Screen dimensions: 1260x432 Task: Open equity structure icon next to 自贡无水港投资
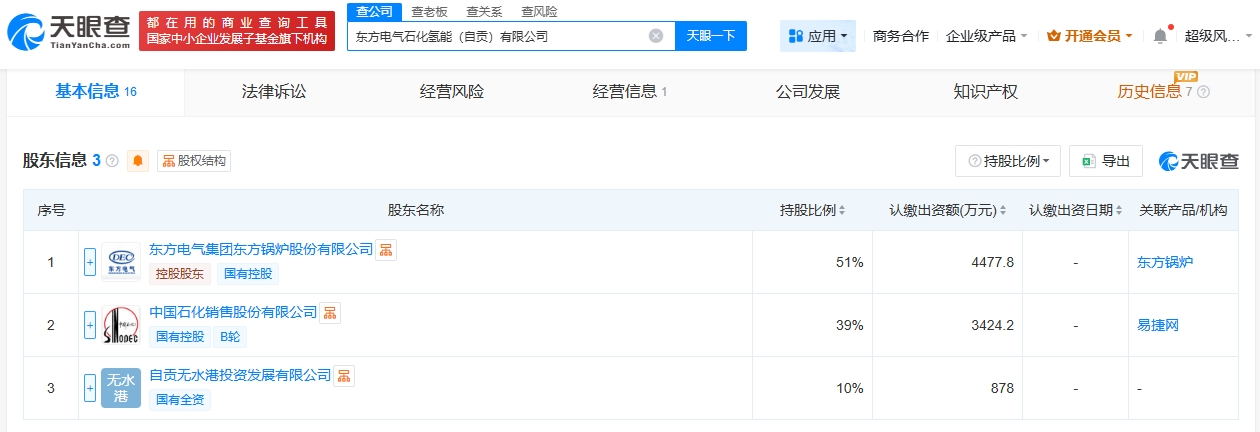point(344,375)
